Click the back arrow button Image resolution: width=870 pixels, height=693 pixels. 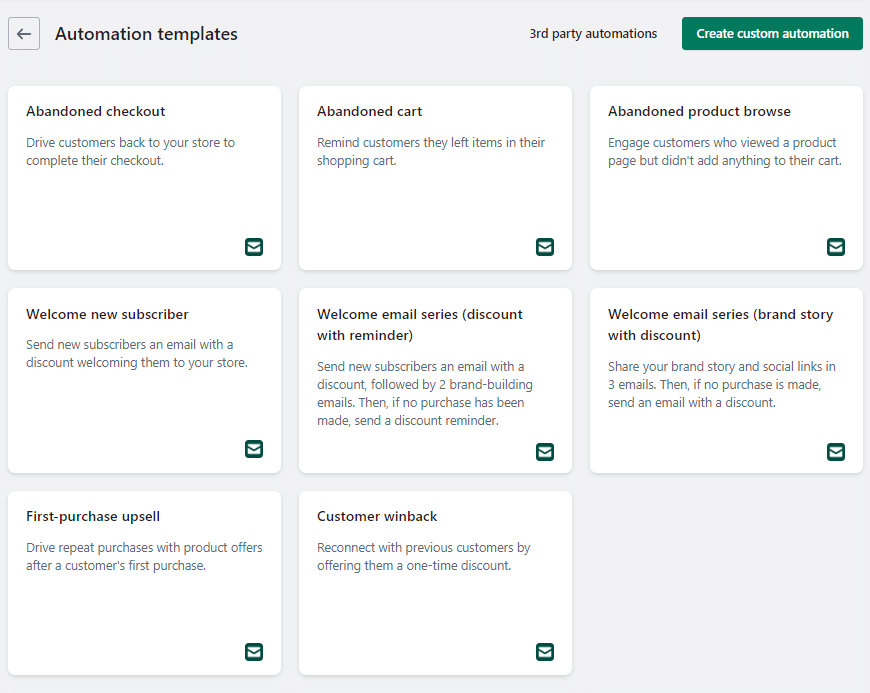[x=24, y=34]
